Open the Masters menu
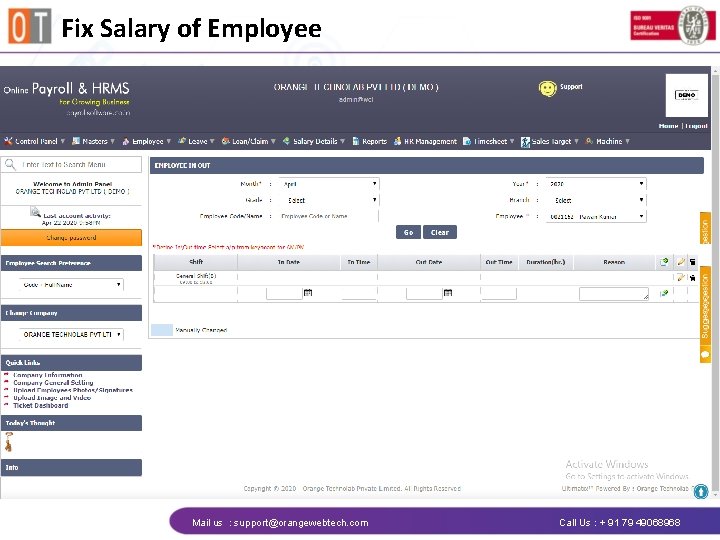Image resolution: width=720 pixels, height=540 pixels. coord(94,141)
